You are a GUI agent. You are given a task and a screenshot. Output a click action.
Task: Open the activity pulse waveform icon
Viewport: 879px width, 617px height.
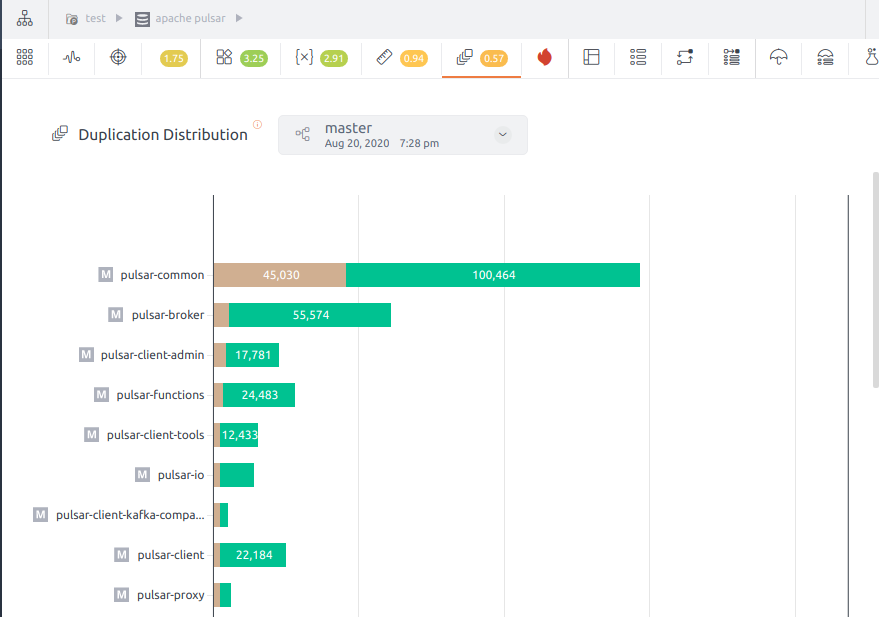pos(71,58)
